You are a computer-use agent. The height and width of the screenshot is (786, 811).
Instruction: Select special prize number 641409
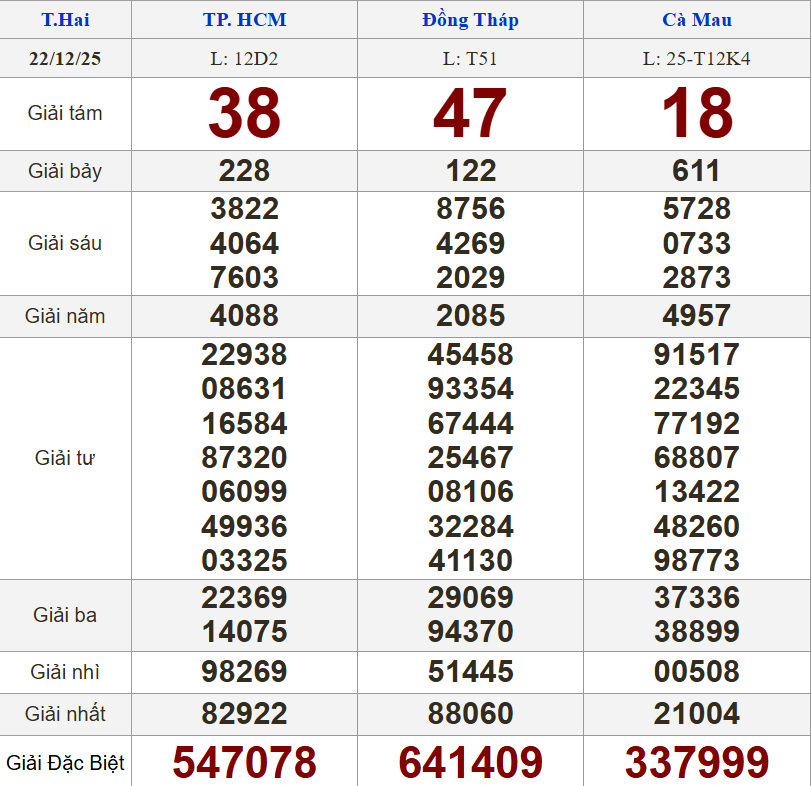pos(470,762)
